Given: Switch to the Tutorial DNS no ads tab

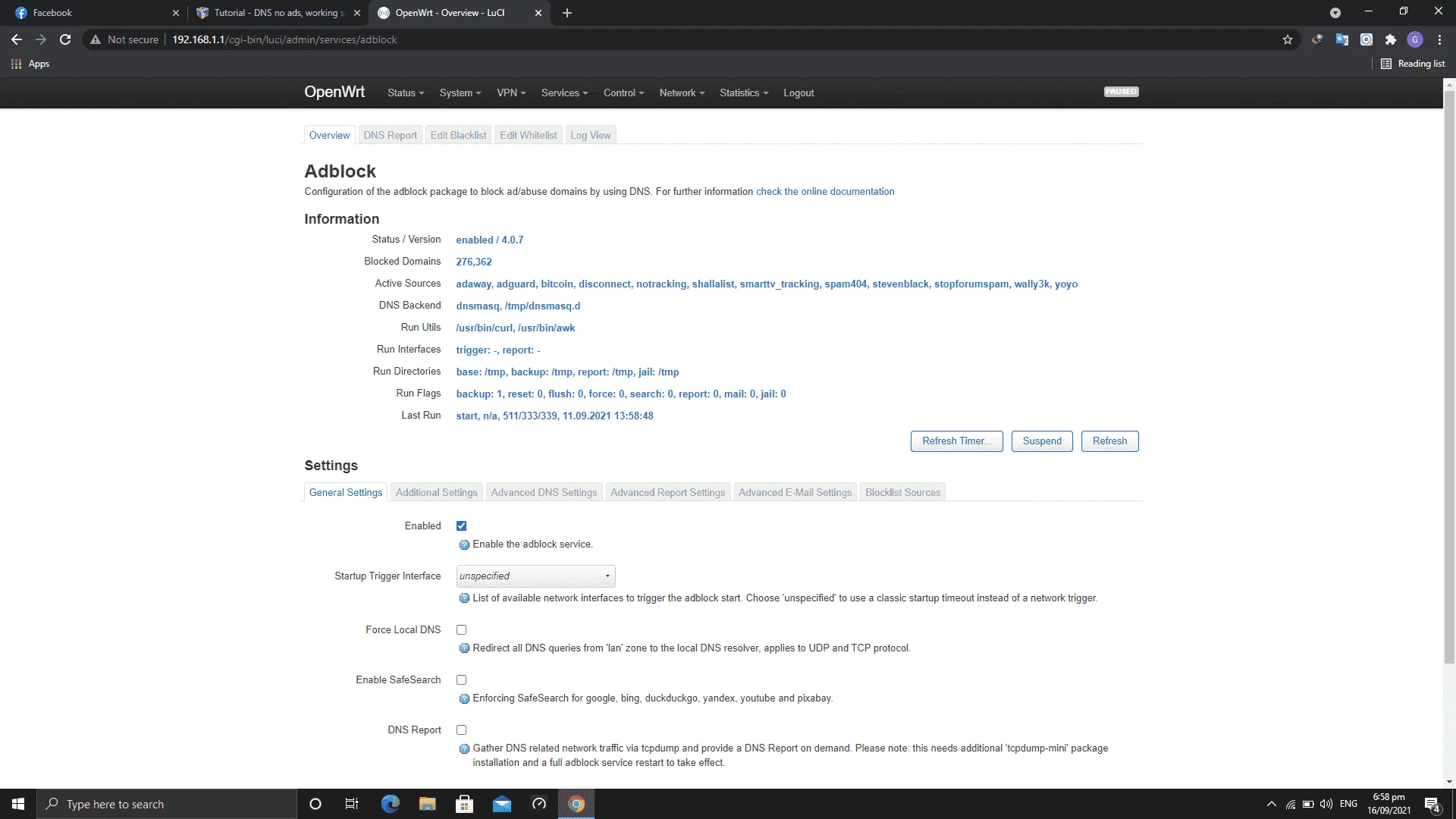Looking at the screenshot, I should (278, 13).
